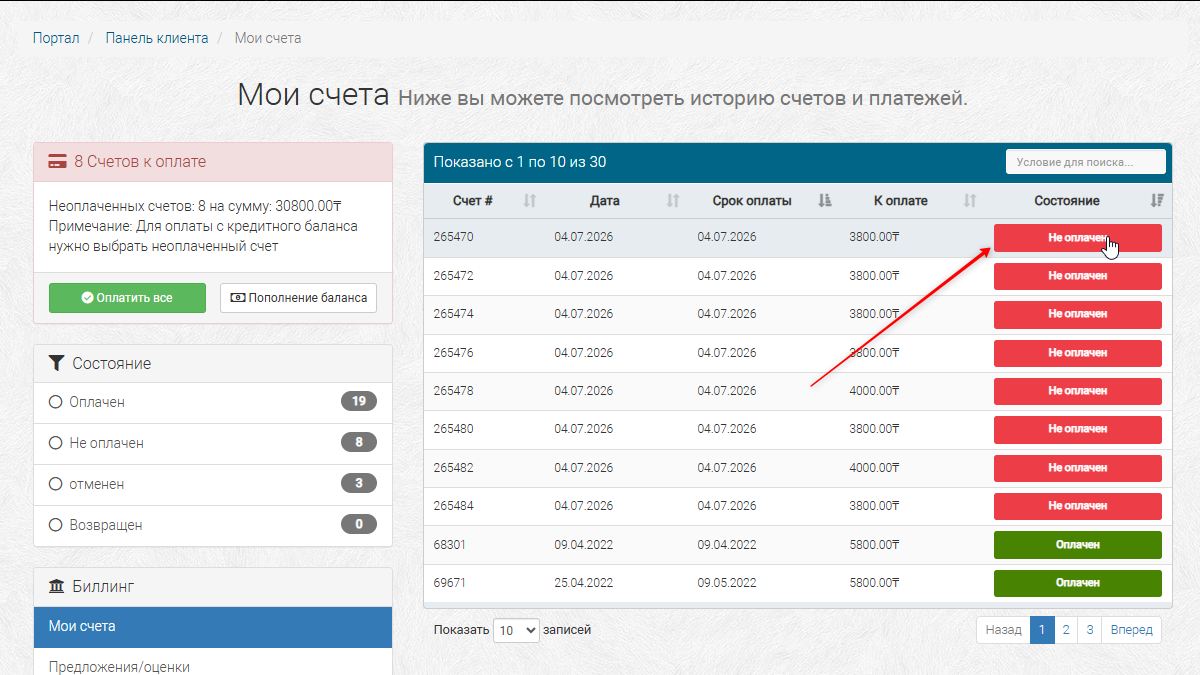The height and width of the screenshot is (675, 1200).
Task: Click Не оплачен status for invoice 265474
Action: coord(1078,314)
